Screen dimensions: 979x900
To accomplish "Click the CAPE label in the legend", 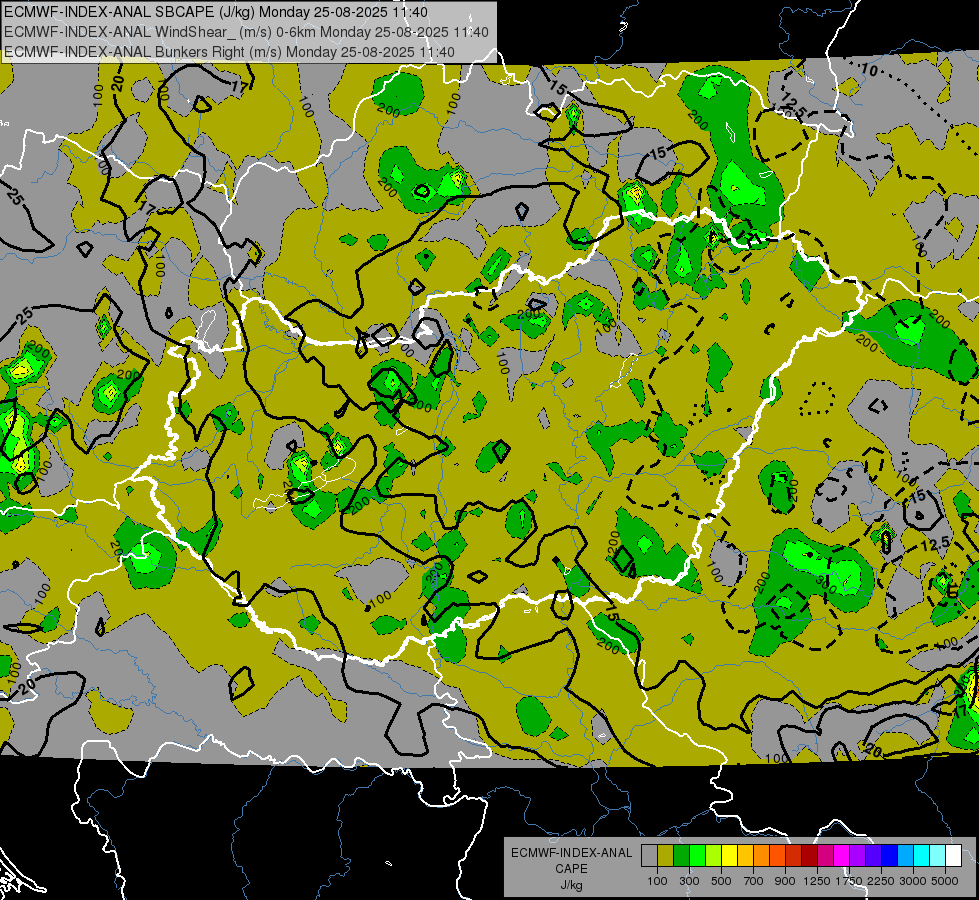I will [571, 869].
